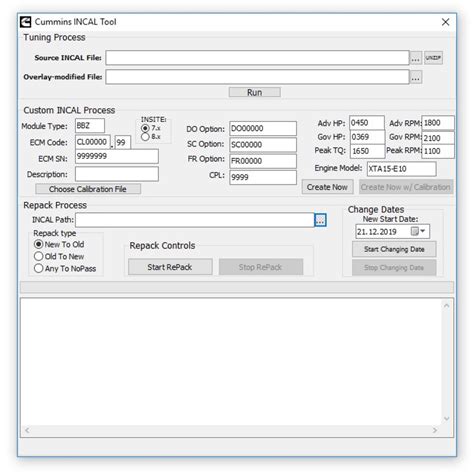This screenshot has height=474, width=474.
Task: Edit the ECM SN field 9999999
Action: (117, 156)
